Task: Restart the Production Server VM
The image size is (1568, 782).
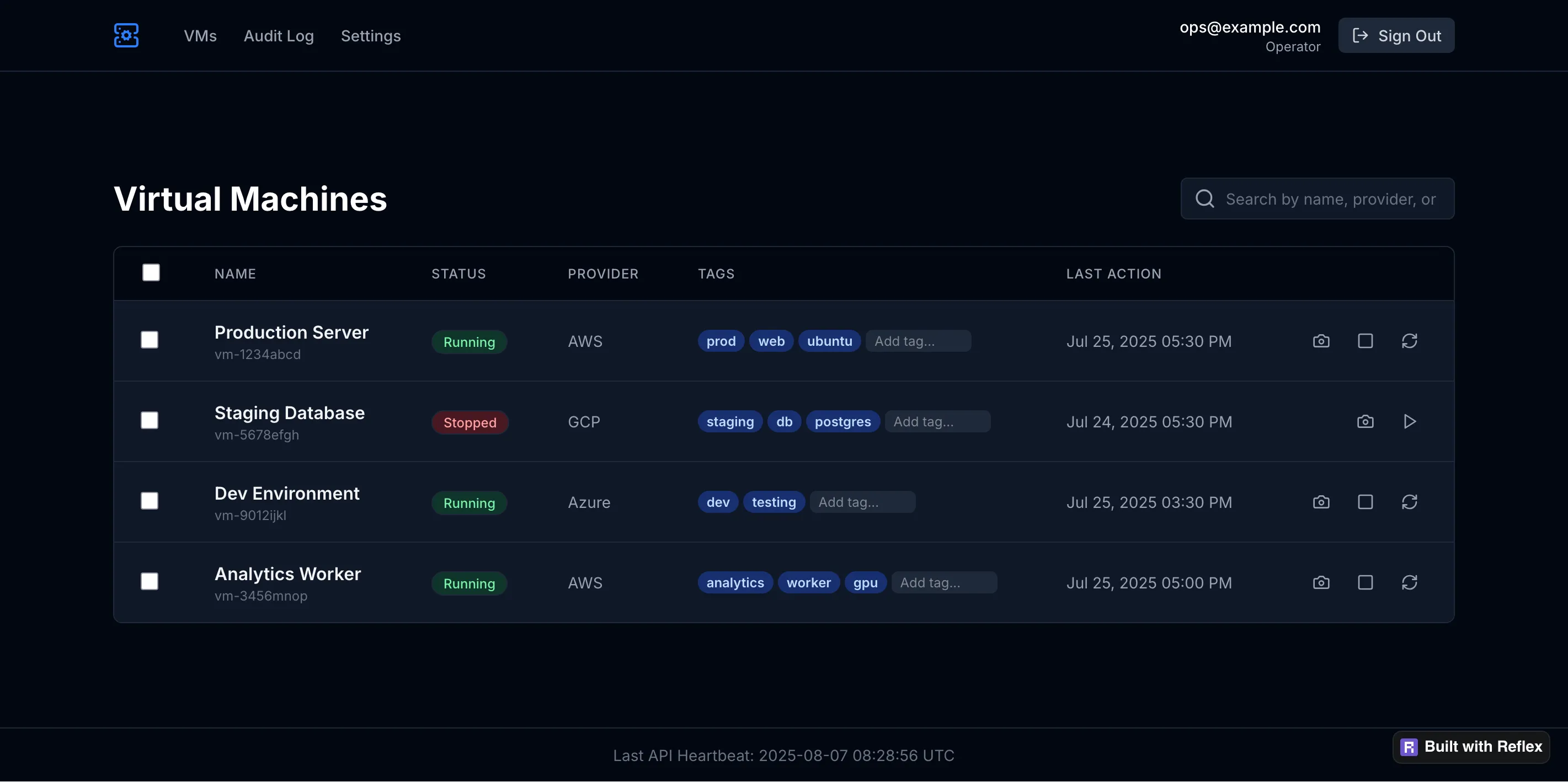Action: click(1409, 341)
